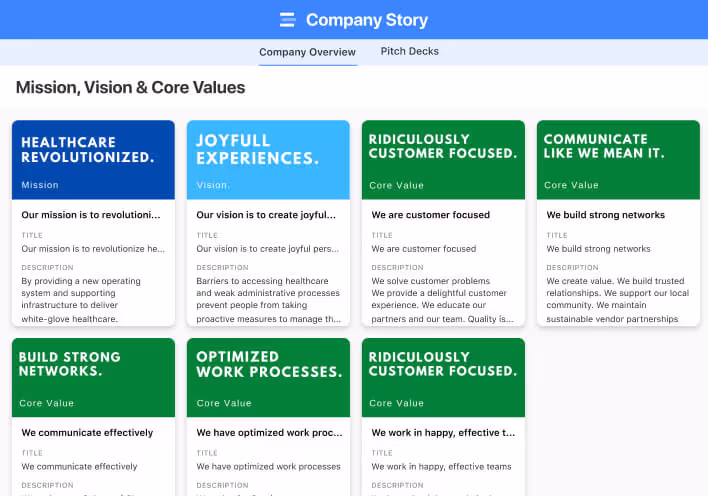Viewport: 708px width, 496px height.
Task: Click the bold 'Our mission is to revolutioni...' heading
Action: [x=91, y=215]
